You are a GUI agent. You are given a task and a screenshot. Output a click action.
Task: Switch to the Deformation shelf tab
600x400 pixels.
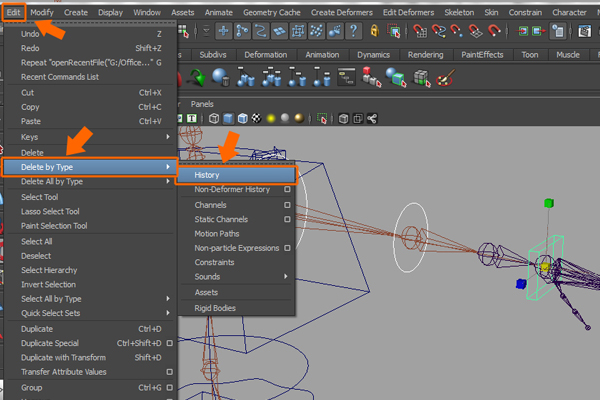pos(266,55)
